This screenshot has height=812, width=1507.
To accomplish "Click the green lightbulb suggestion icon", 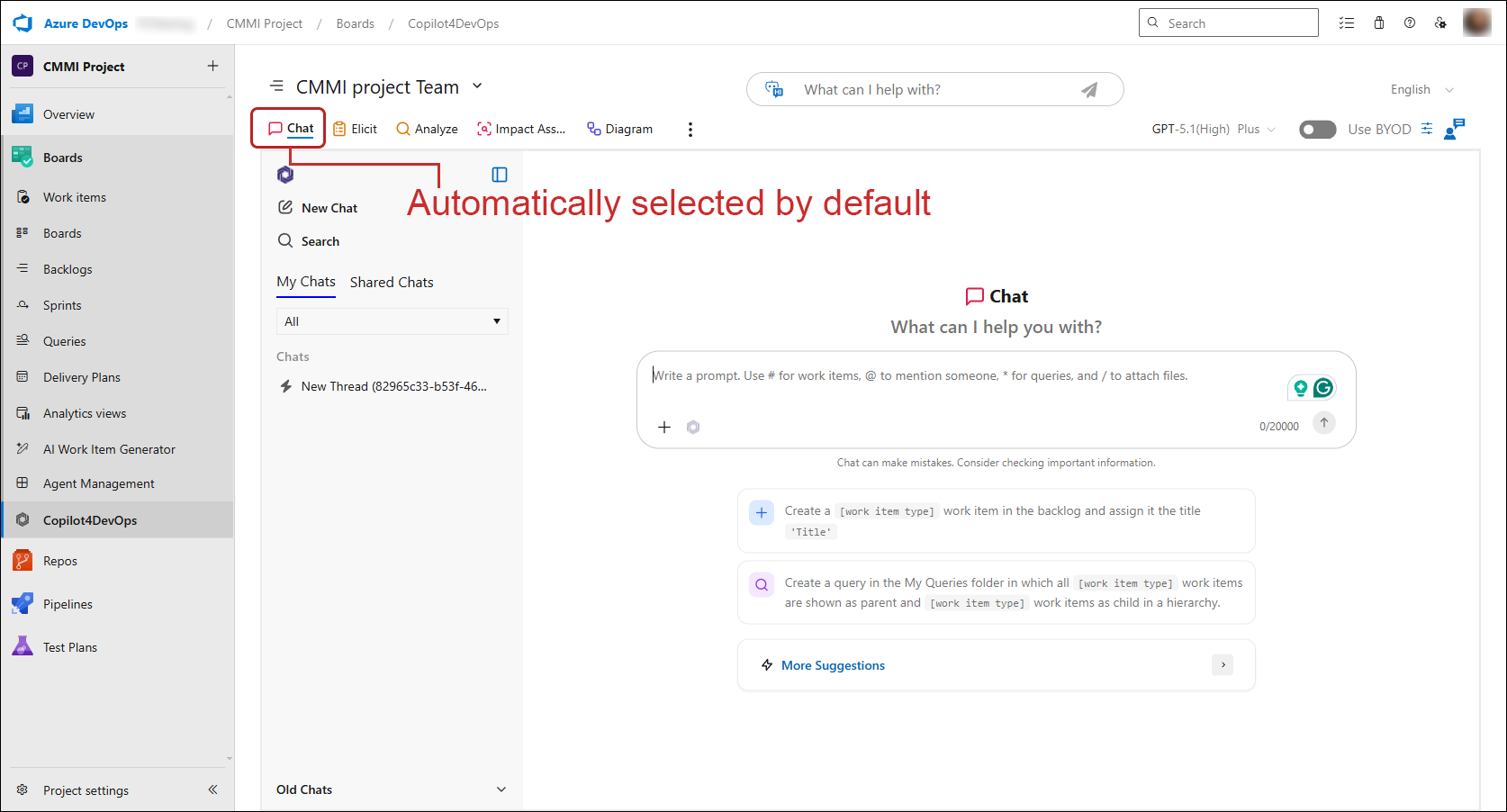I will click(x=1300, y=388).
